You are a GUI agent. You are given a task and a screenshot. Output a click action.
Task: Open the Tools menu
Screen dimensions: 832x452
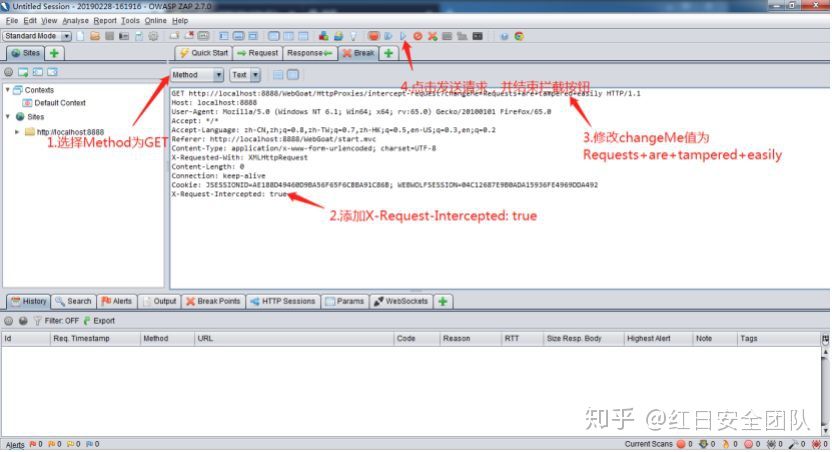[x=130, y=21]
